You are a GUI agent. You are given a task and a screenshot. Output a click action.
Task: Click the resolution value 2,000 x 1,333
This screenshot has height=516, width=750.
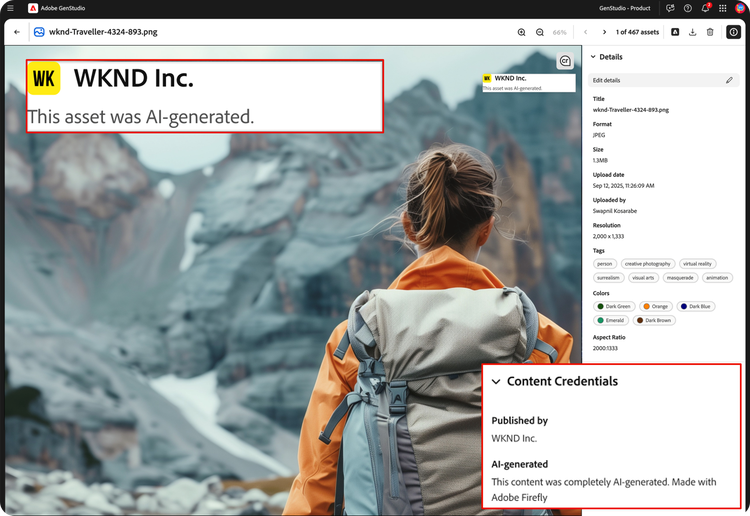click(608, 236)
